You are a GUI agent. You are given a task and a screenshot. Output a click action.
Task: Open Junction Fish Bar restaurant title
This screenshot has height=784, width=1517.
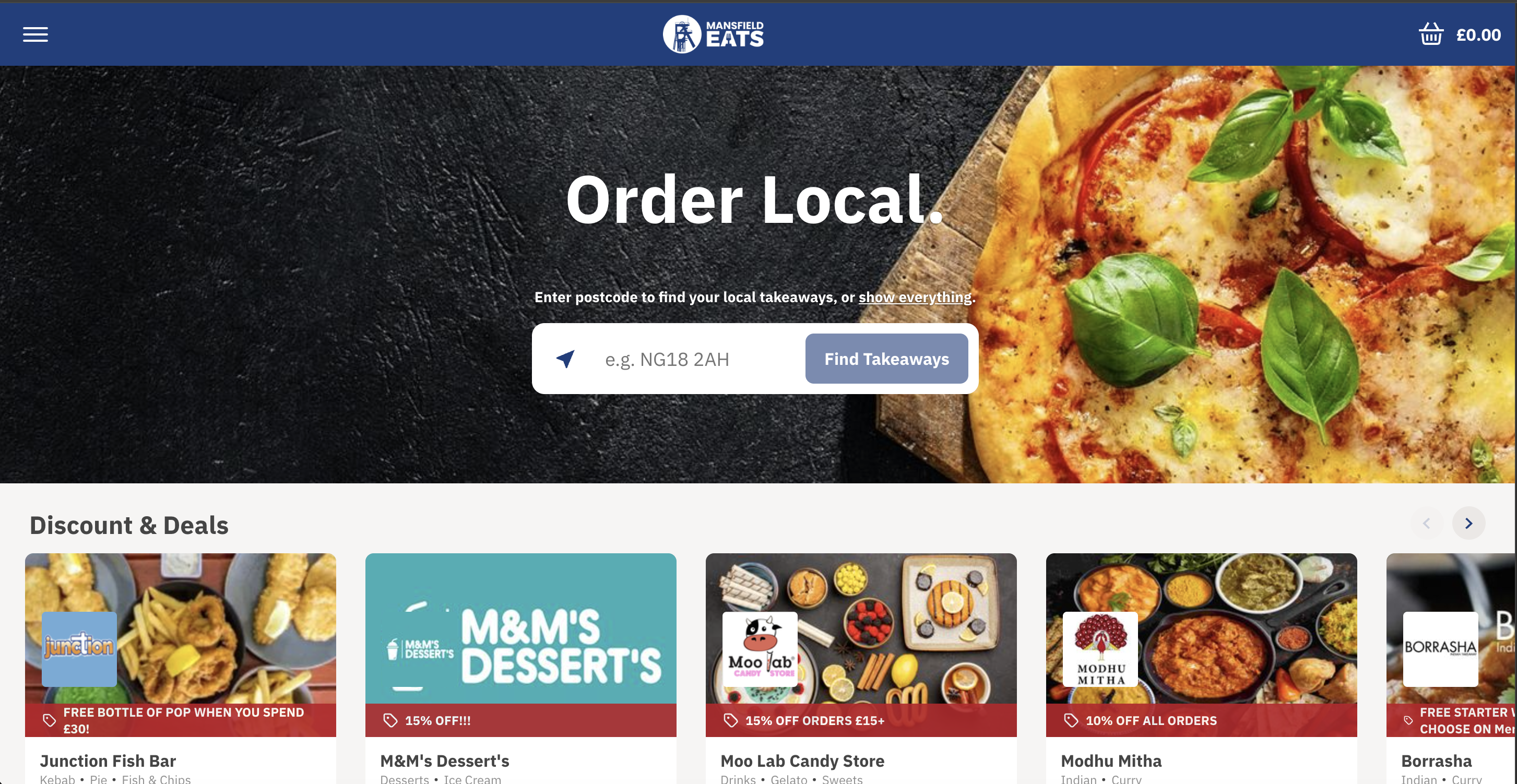pyautogui.click(x=108, y=761)
